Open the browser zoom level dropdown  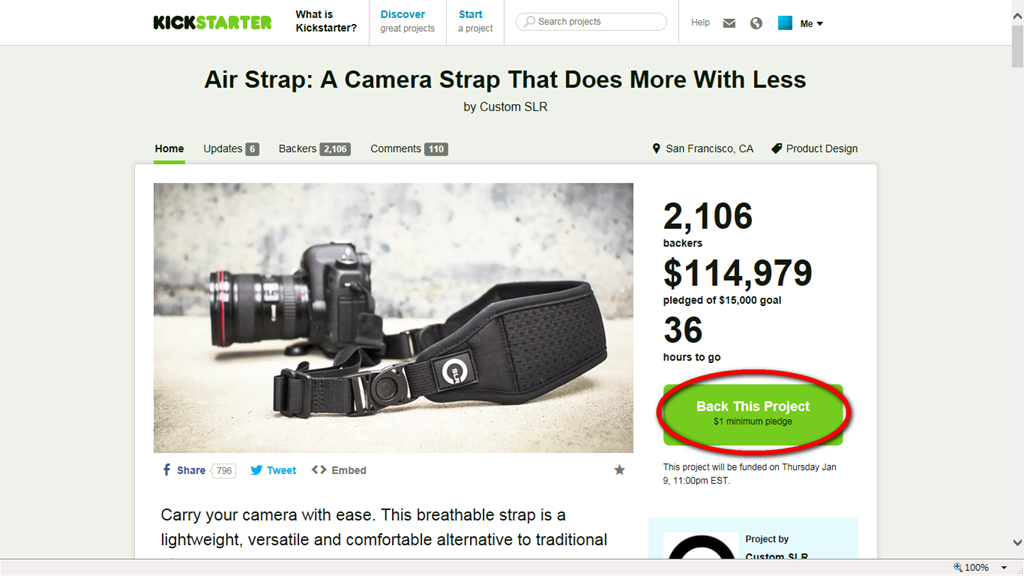pyautogui.click(x=1004, y=568)
